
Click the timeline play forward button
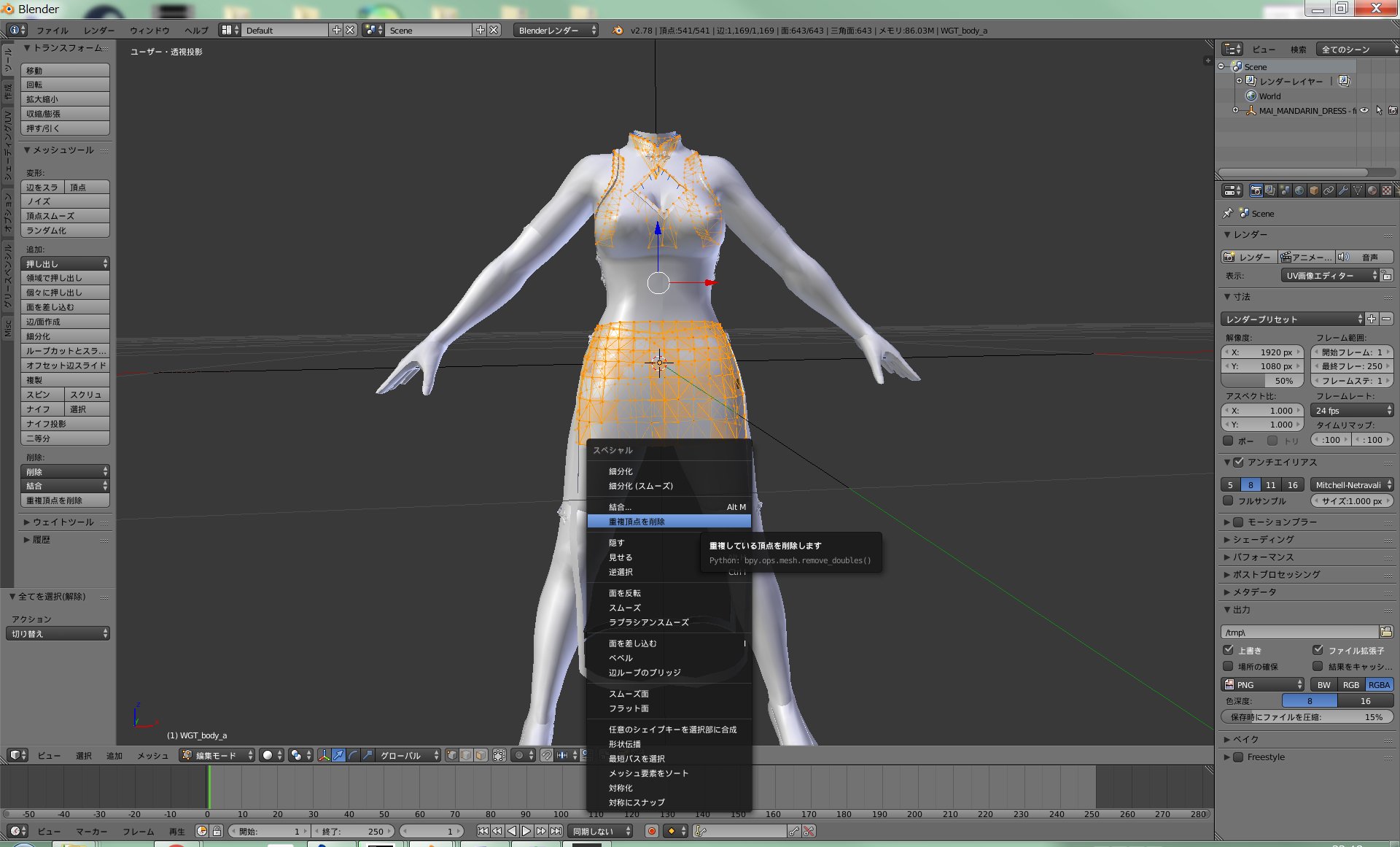526,831
